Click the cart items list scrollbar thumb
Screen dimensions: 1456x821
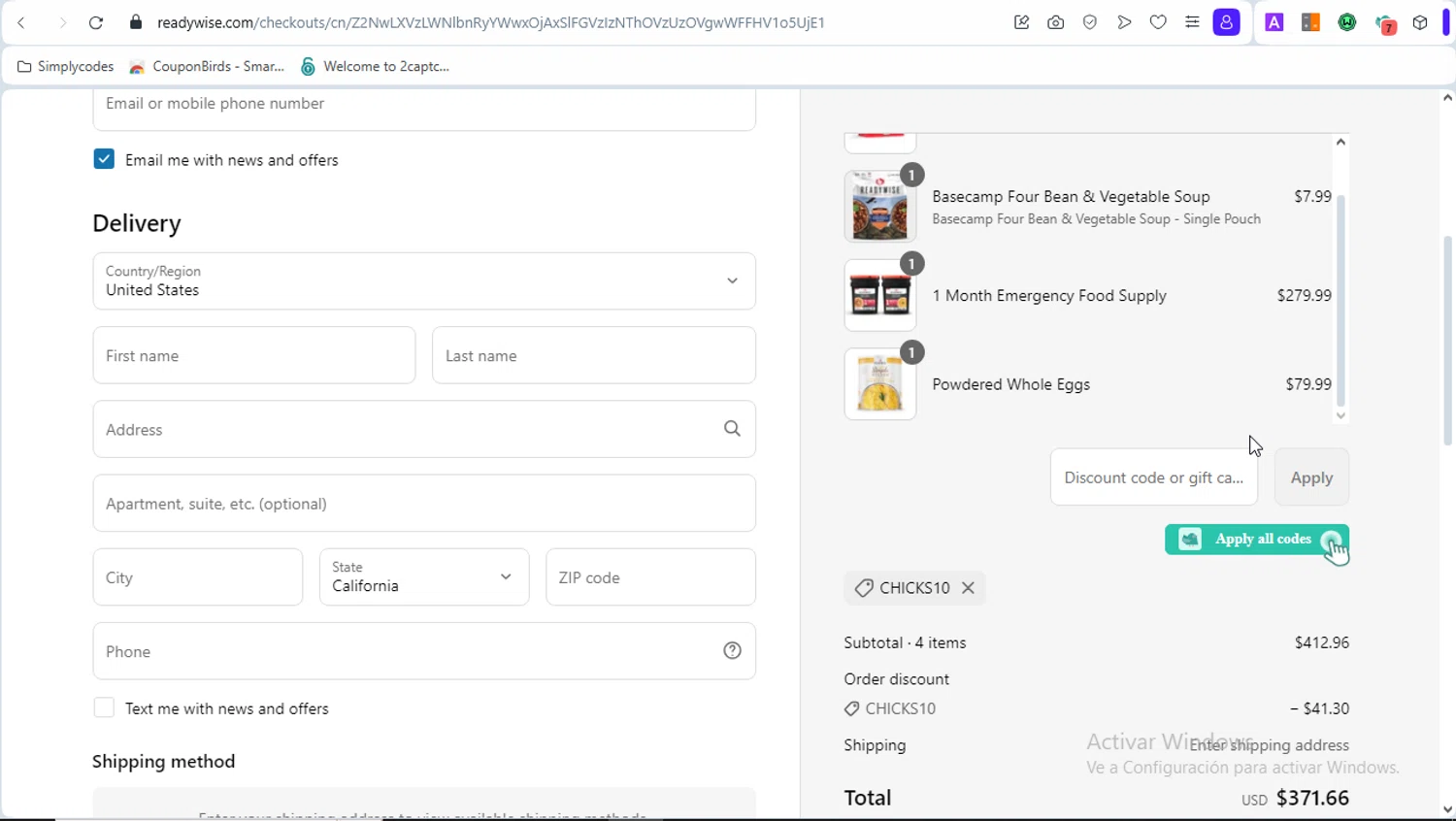point(1340,301)
